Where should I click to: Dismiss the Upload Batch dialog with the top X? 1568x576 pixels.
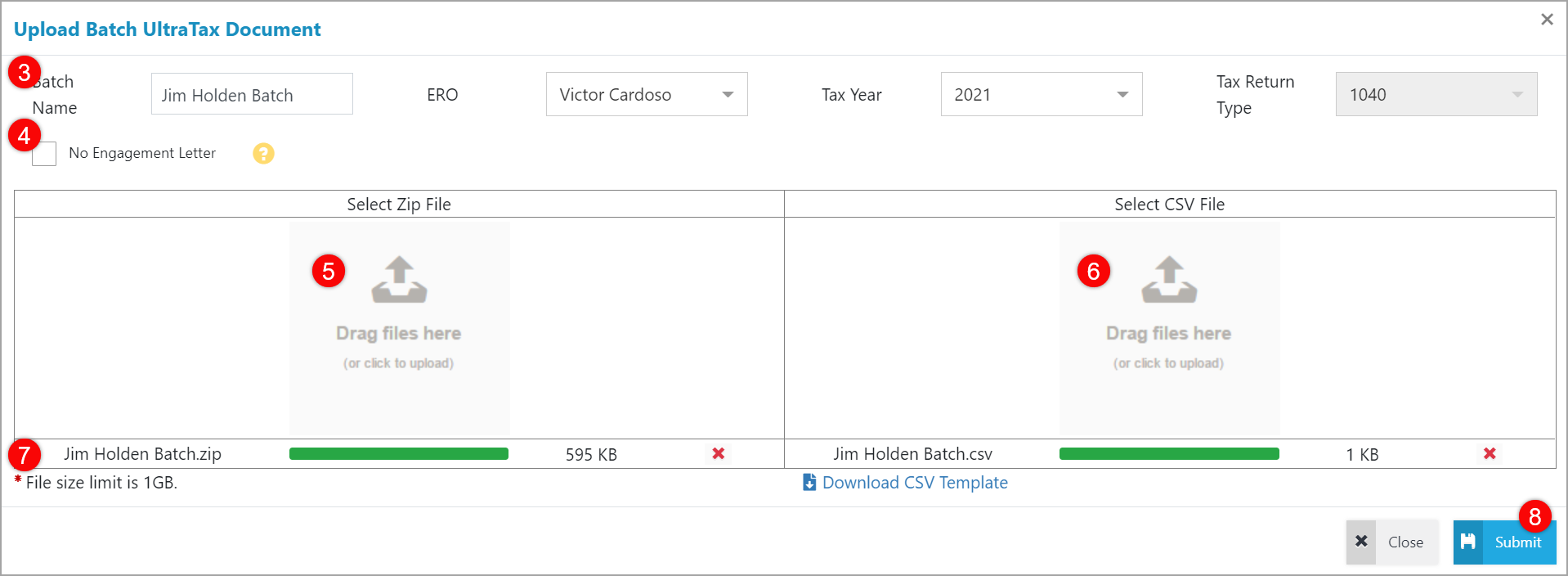coord(1546,19)
